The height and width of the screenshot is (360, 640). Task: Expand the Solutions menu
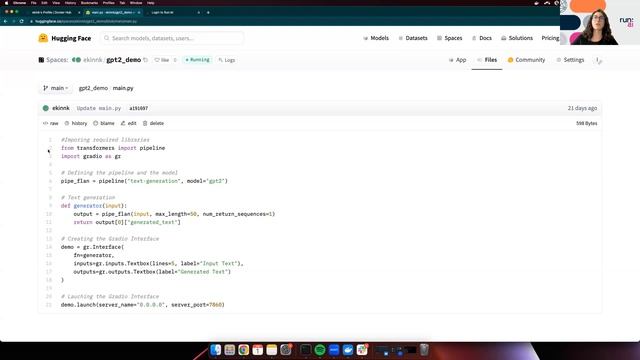pos(517,38)
